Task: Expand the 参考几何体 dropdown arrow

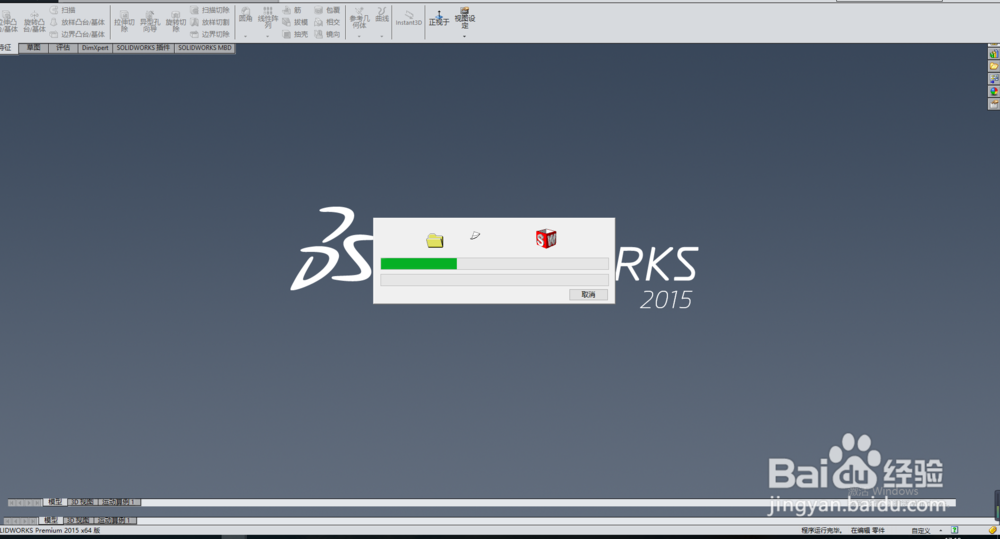Action: click(x=360, y=36)
